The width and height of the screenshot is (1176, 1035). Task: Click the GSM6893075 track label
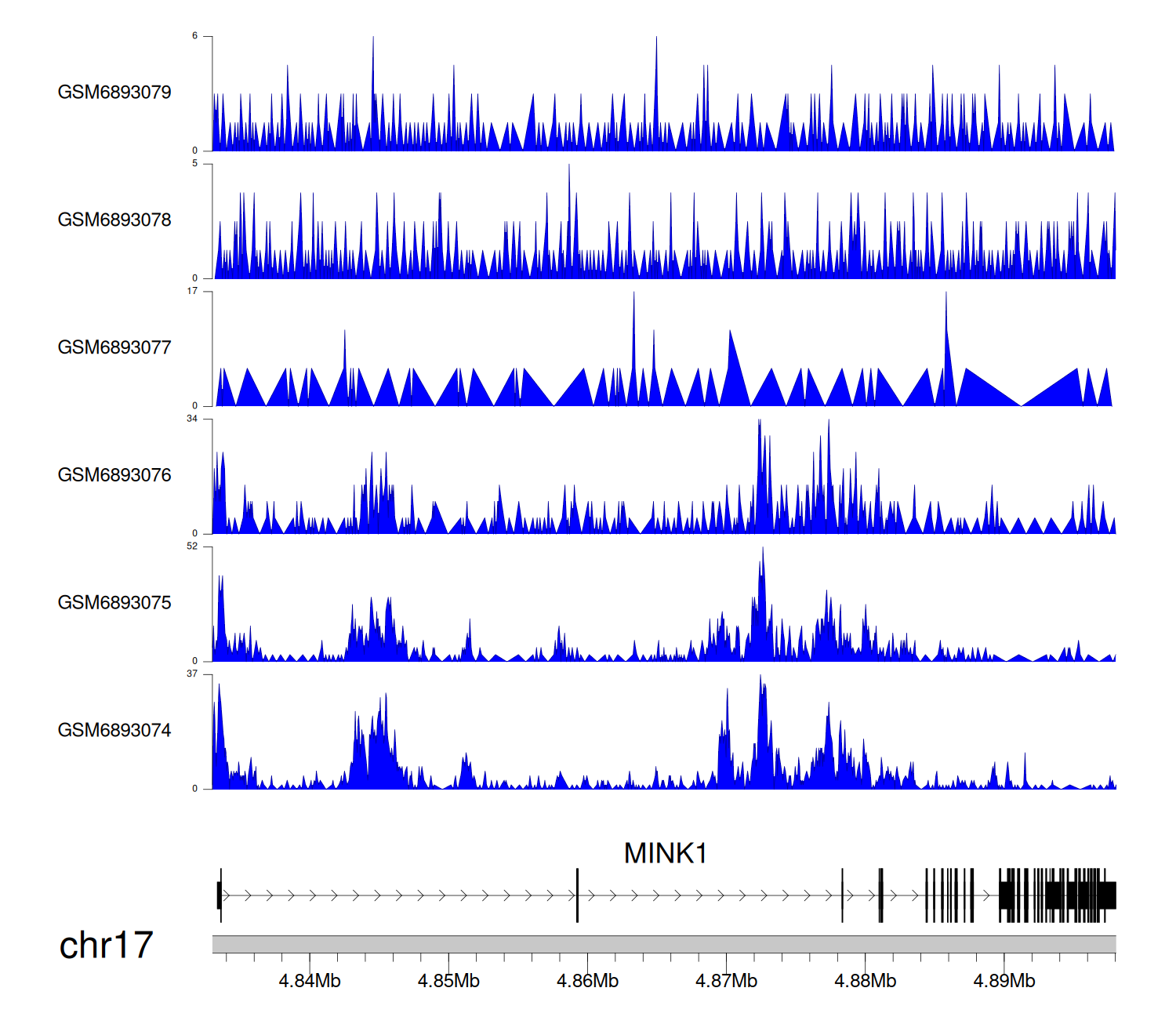click(114, 603)
